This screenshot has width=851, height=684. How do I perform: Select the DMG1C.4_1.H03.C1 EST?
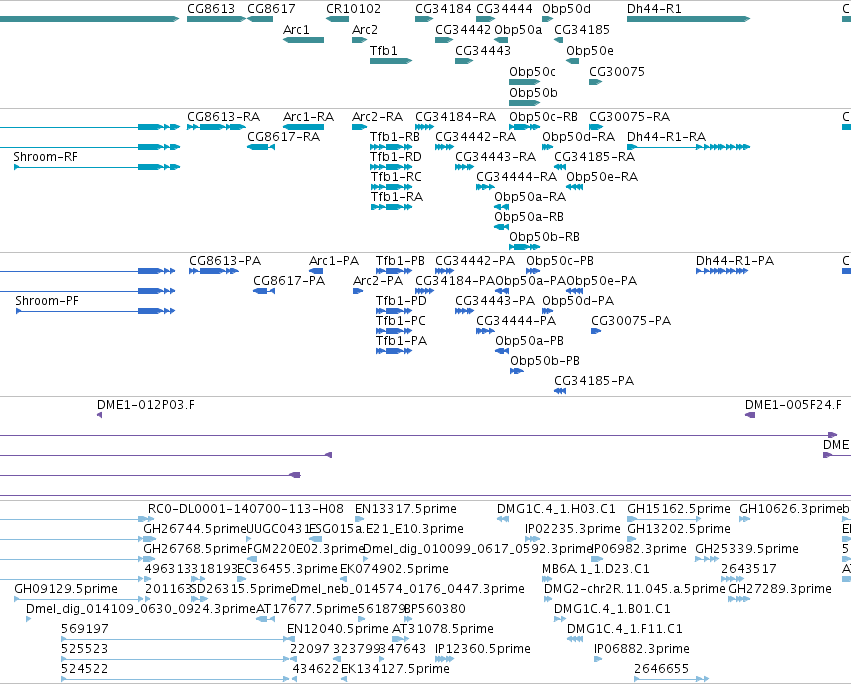click(503, 520)
